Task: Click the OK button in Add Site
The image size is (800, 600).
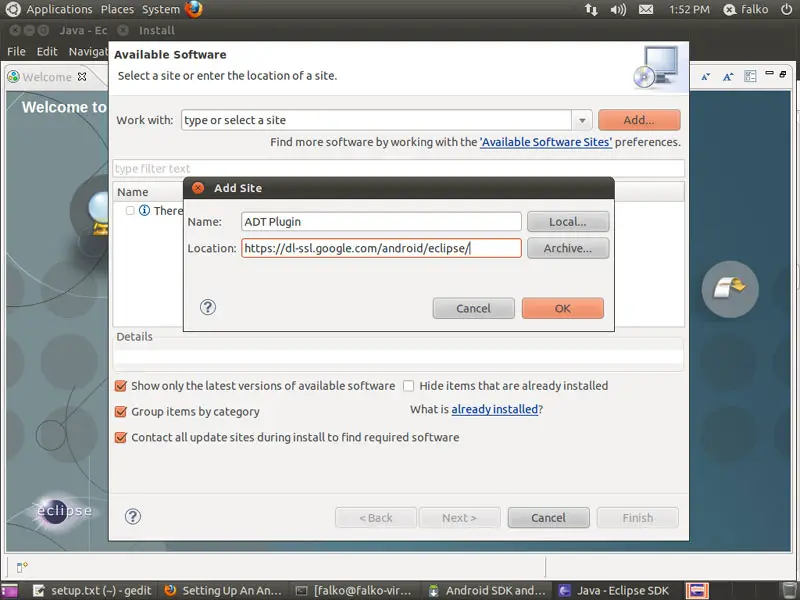Action: click(563, 308)
